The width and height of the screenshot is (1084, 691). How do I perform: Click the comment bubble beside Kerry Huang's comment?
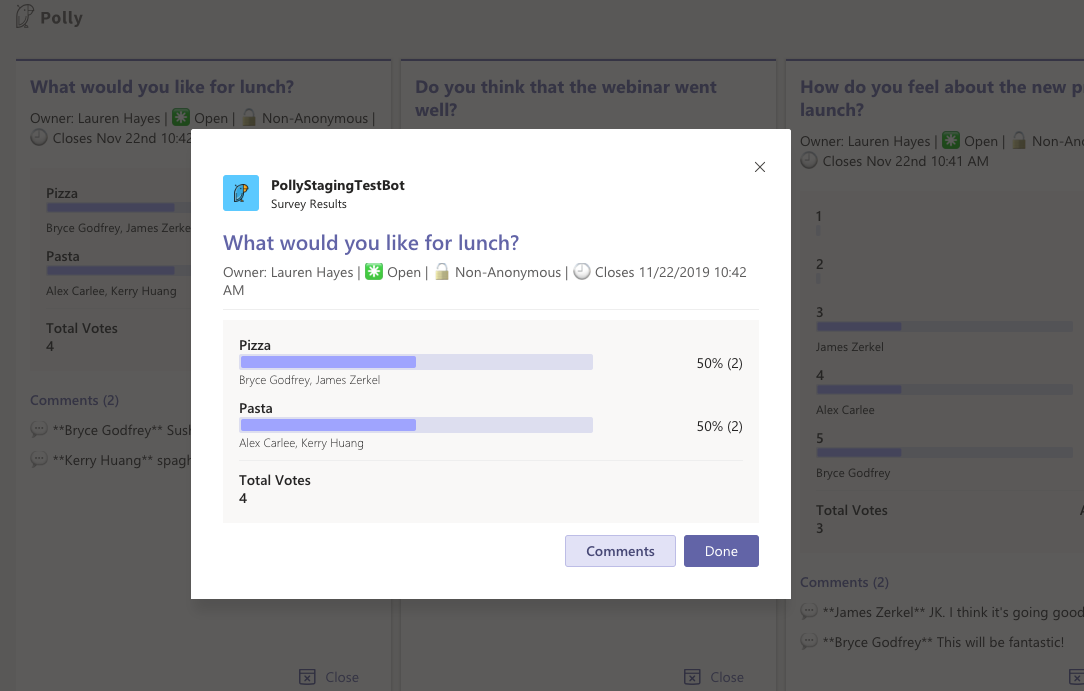39,459
